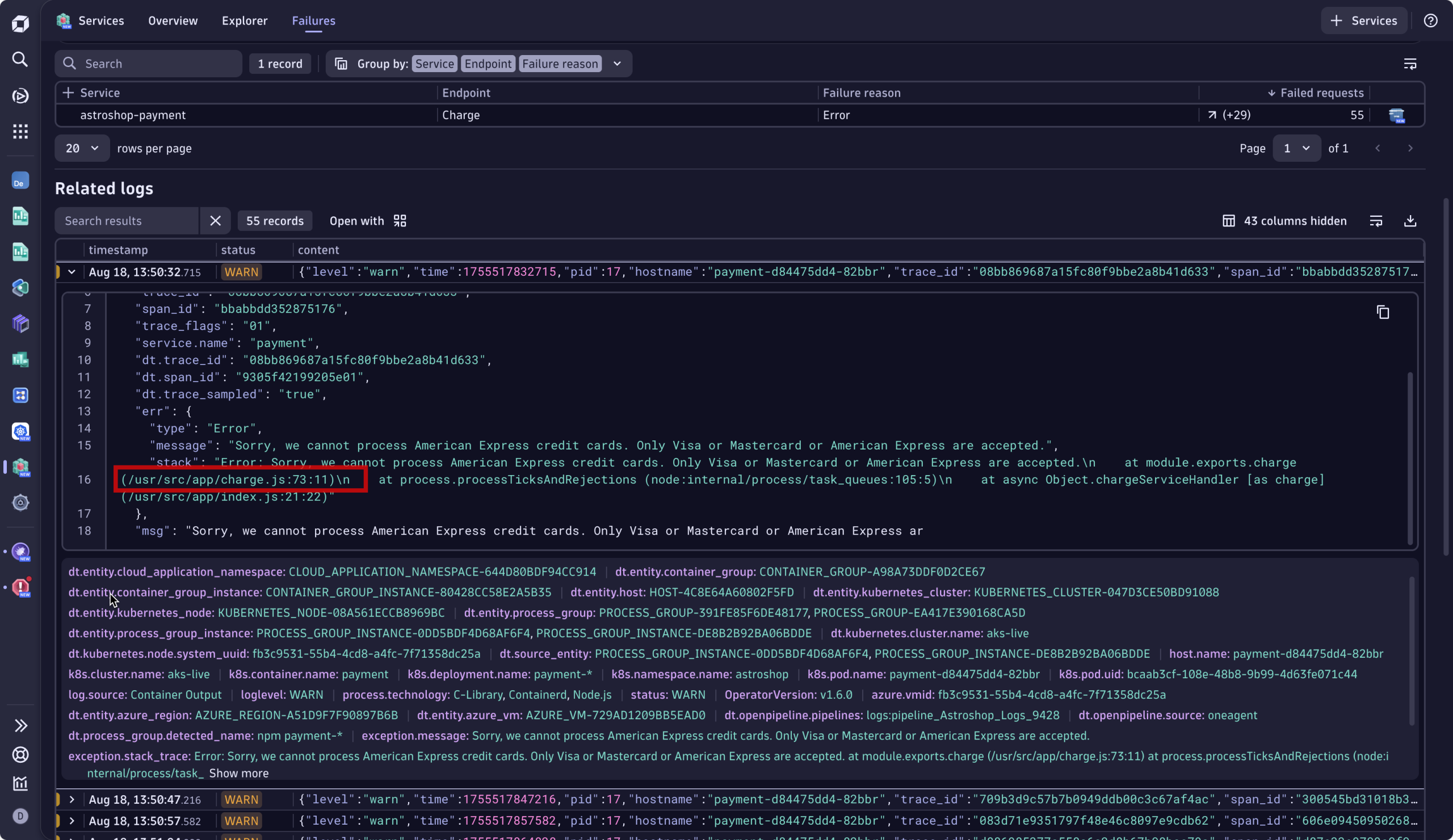The width and height of the screenshot is (1453, 840).
Task: Clear search results with X button
Action: tap(215, 221)
